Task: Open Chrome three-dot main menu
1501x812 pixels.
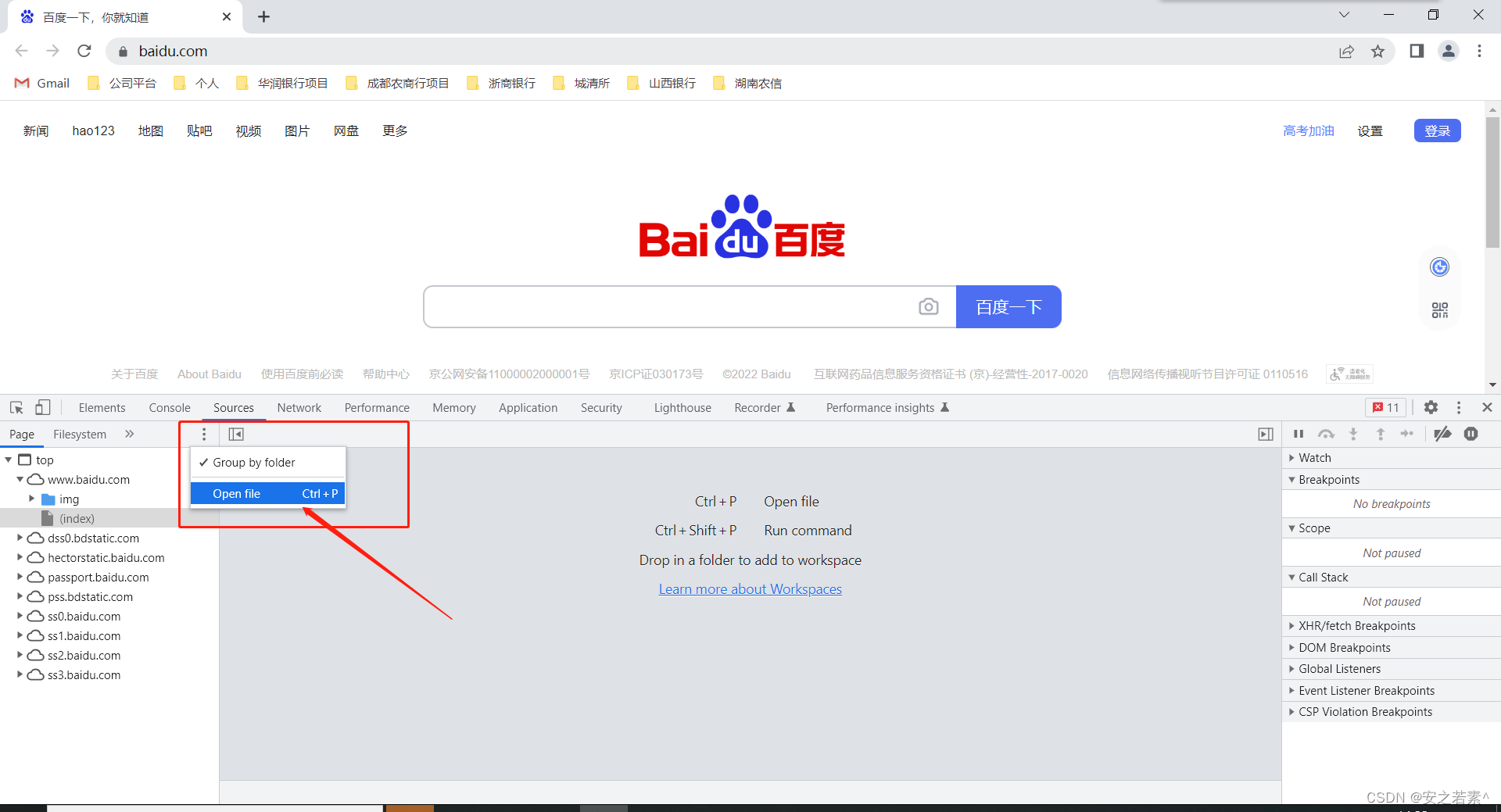Action: [x=1479, y=51]
